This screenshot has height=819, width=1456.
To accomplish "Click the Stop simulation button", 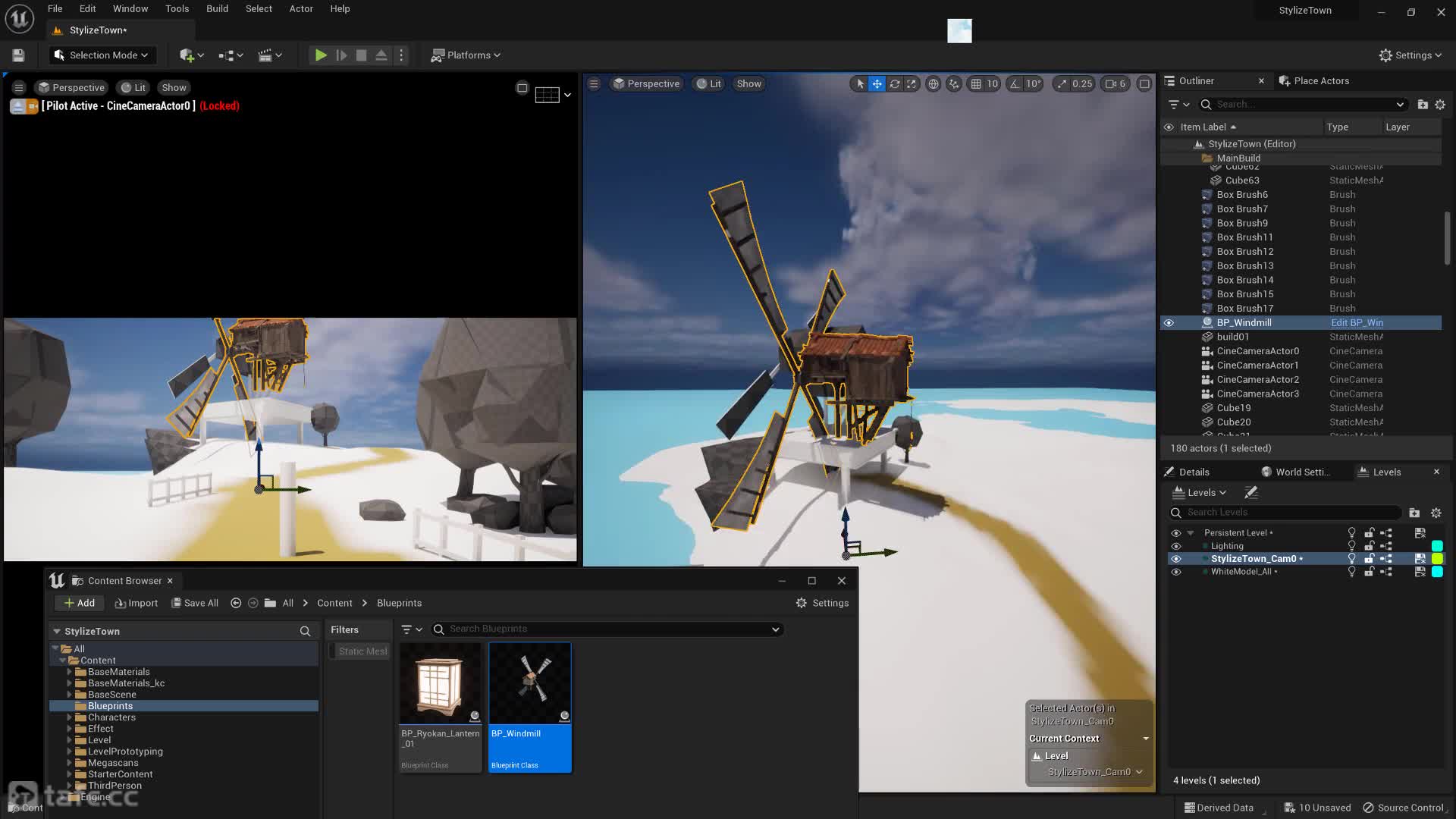I will (362, 55).
